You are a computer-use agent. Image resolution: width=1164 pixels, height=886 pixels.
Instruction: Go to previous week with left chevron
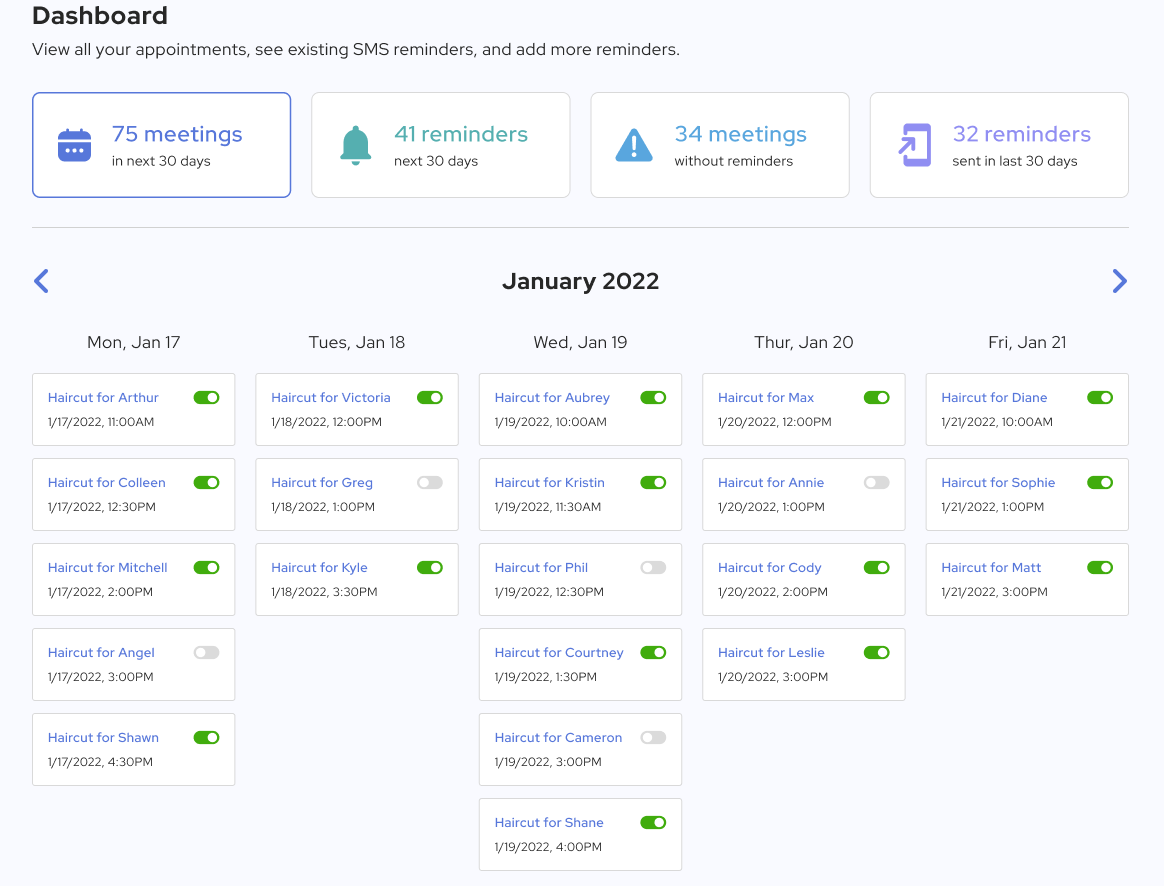(x=42, y=281)
